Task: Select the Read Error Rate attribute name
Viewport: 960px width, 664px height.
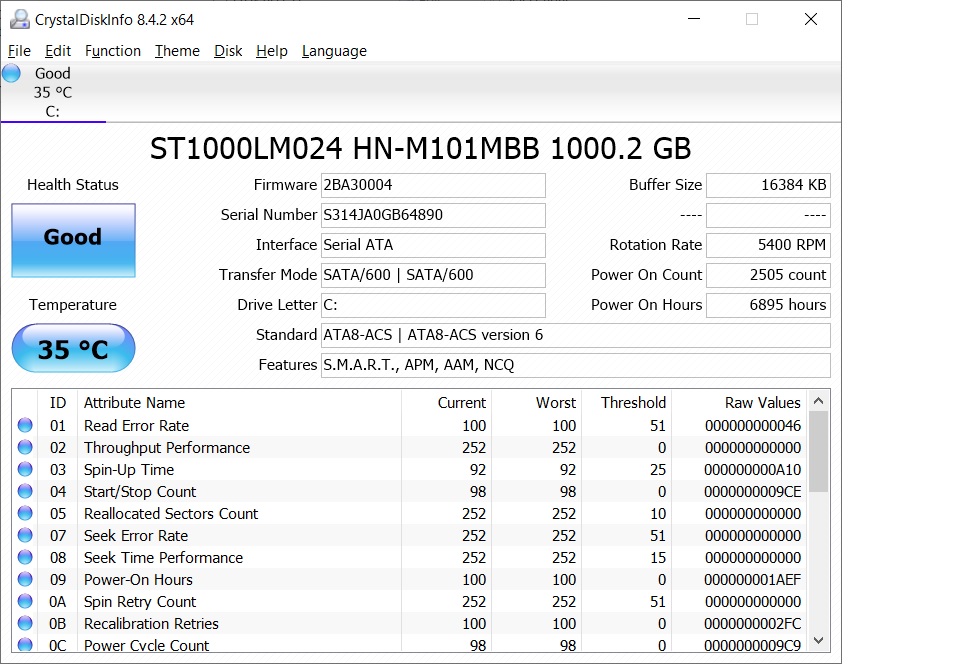Action: [137, 425]
